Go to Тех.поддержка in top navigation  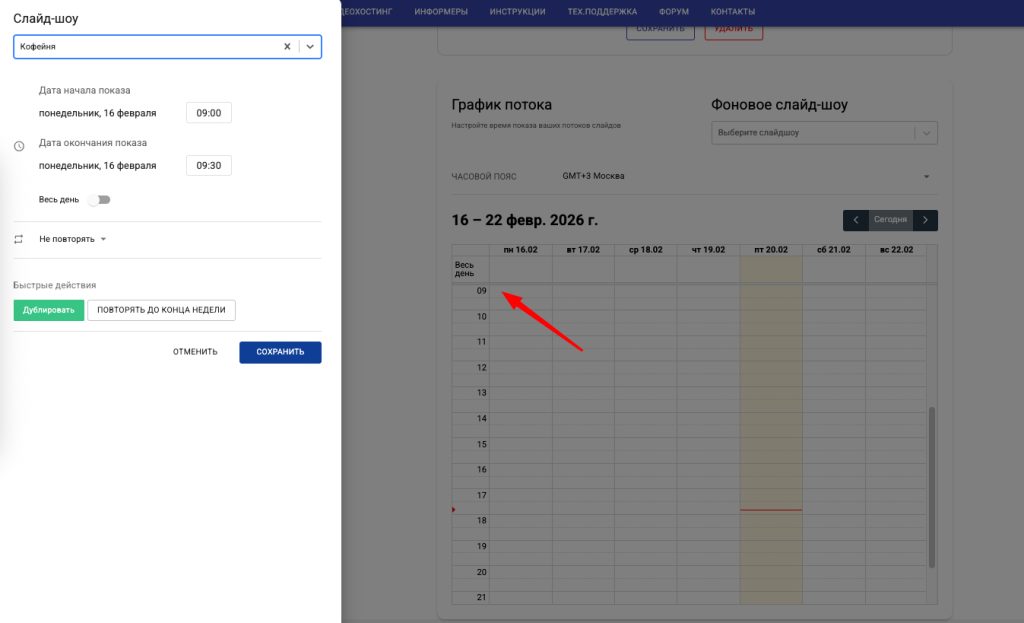602,12
